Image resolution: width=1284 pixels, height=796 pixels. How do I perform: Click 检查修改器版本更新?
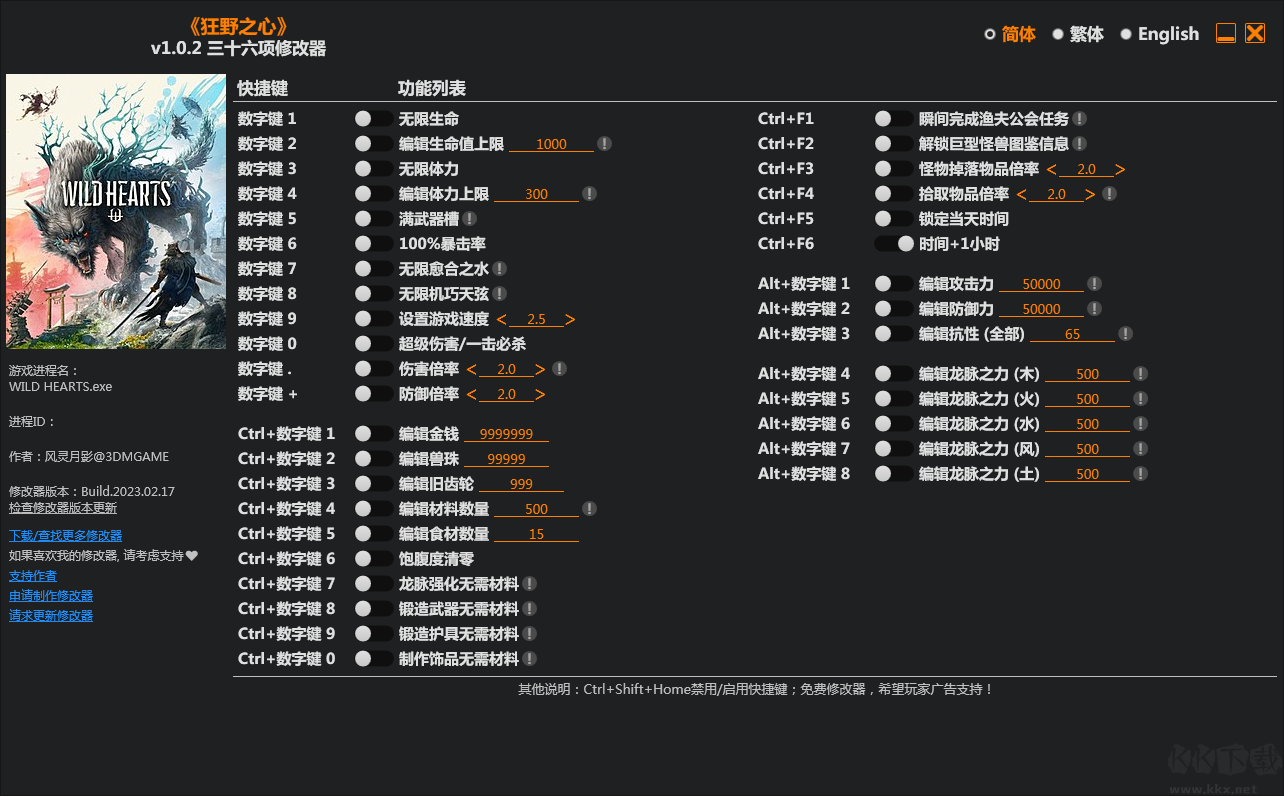tap(63, 508)
